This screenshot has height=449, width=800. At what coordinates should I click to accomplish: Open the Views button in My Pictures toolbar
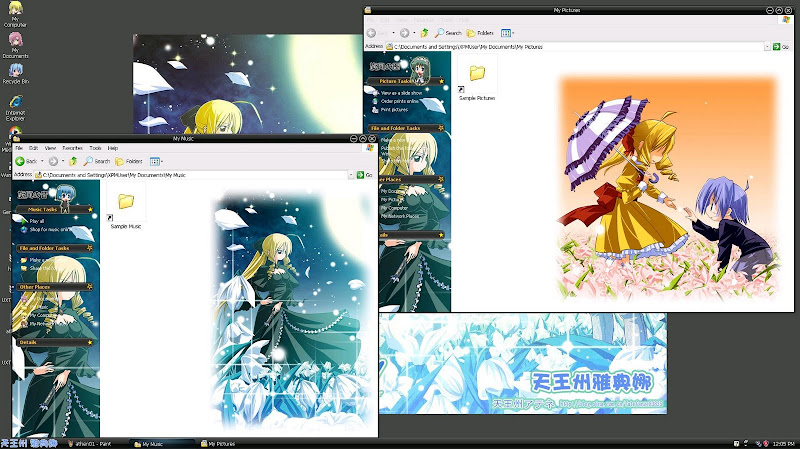click(x=506, y=33)
